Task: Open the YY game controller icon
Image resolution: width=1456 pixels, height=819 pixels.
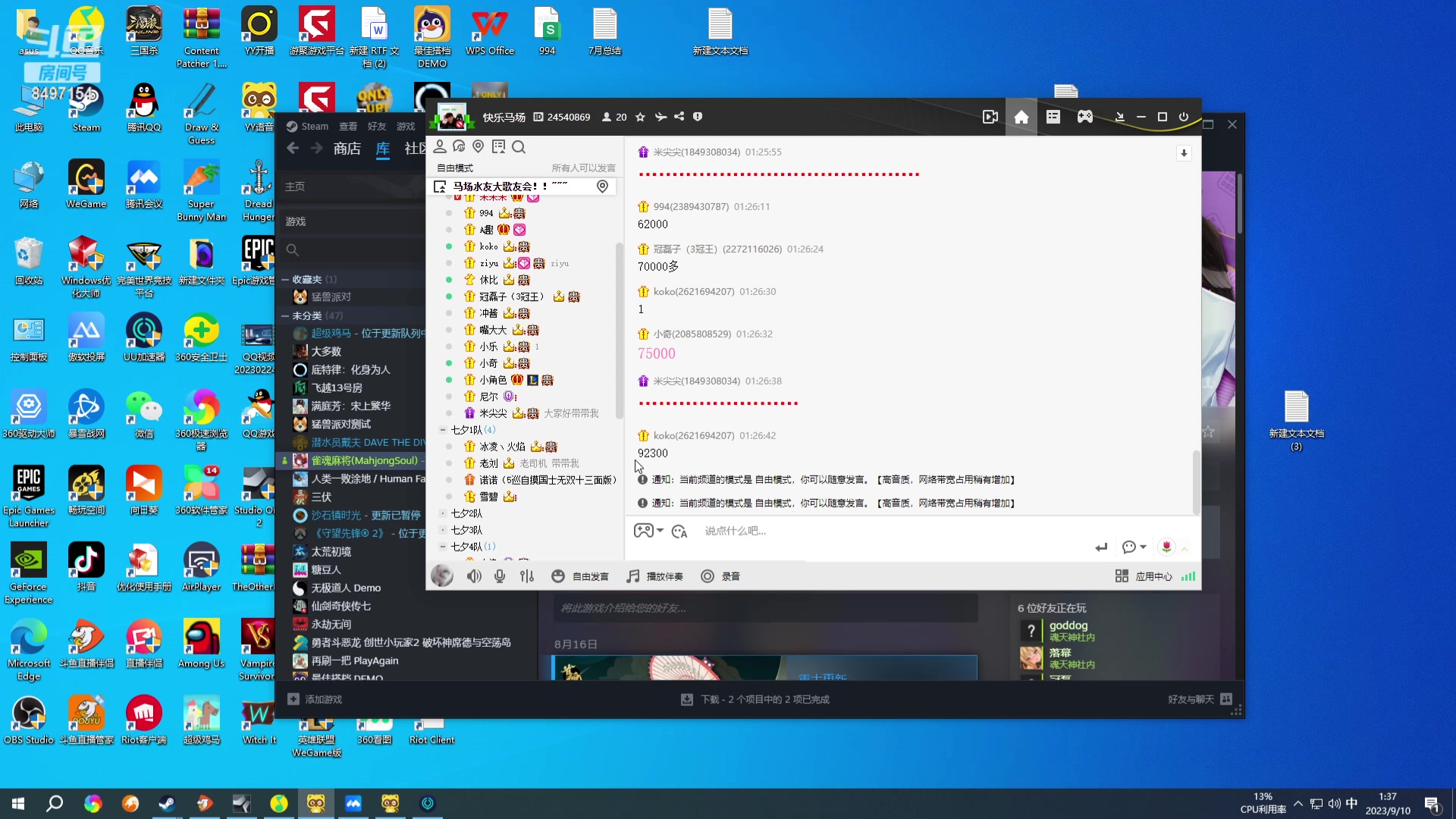Action: (x=1085, y=117)
